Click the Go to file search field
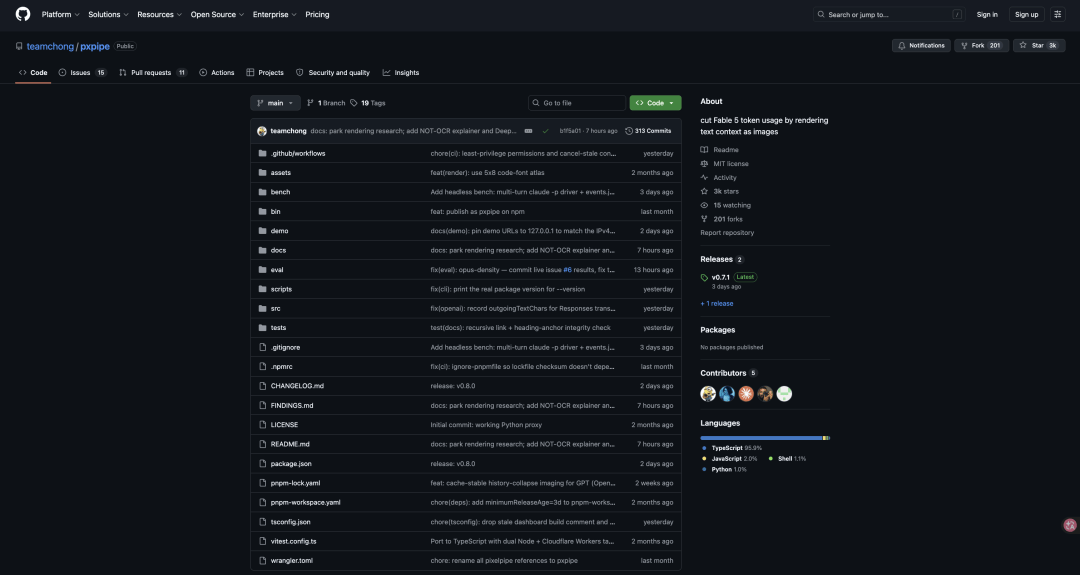 click(577, 103)
